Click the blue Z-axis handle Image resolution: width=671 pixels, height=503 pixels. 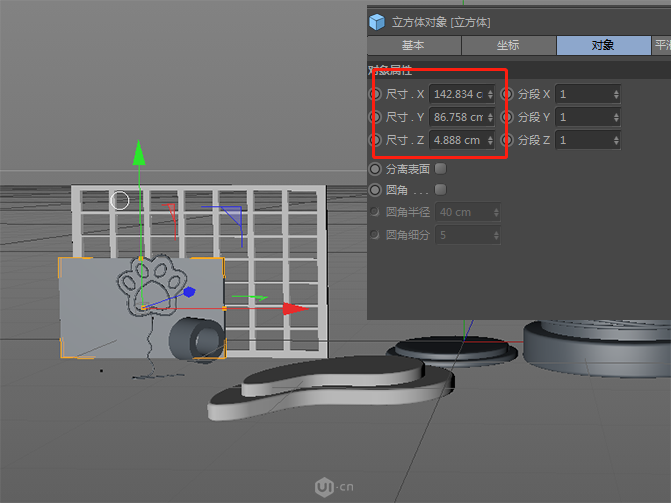pos(189,292)
